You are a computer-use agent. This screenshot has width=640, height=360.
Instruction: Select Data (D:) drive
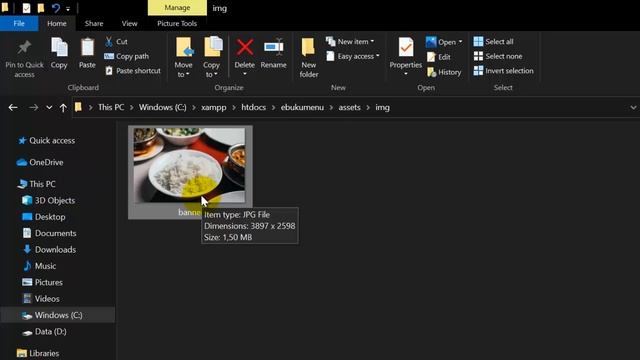coord(44,331)
